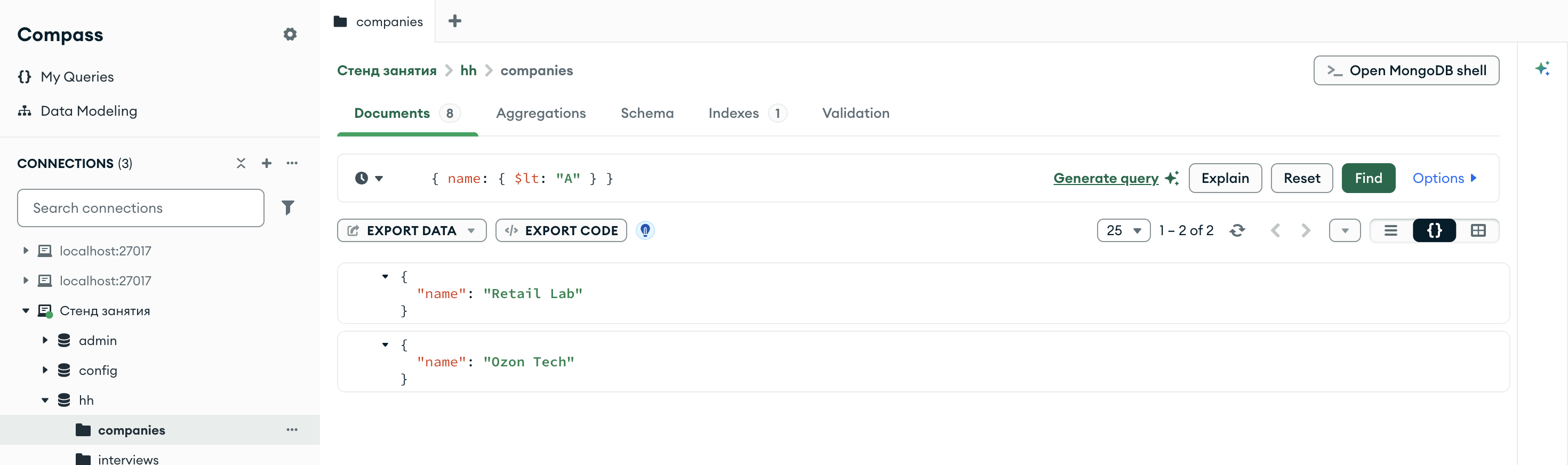Switch to table view

click(x=1477, y=231)
